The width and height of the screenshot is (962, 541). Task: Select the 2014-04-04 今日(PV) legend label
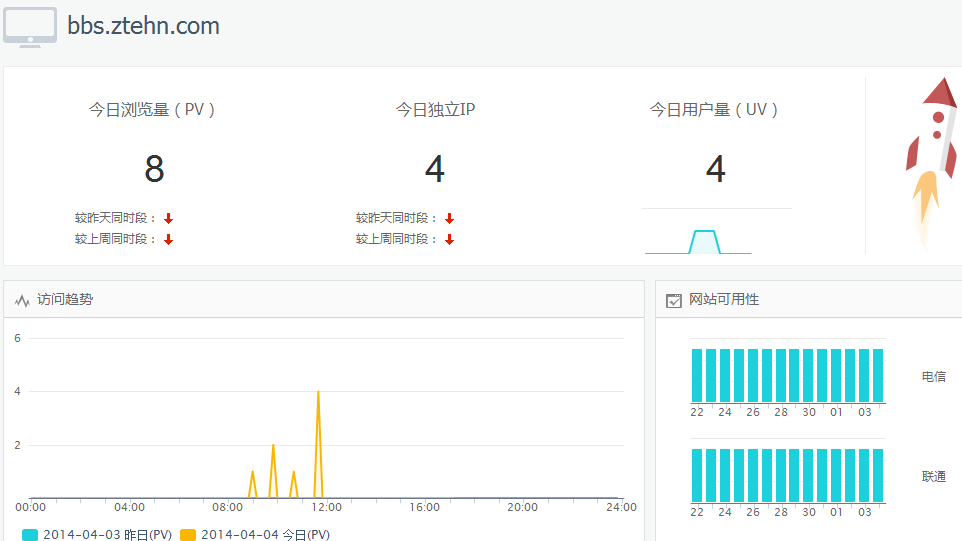click(x=266, y=535)
